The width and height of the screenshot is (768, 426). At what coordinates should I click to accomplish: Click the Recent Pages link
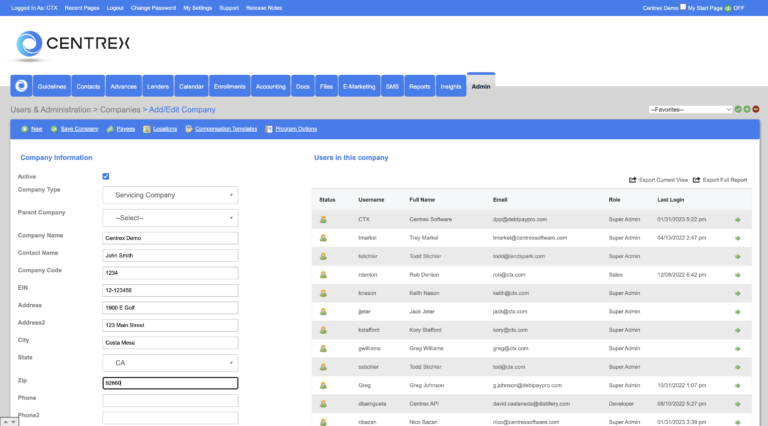[82, 8]
